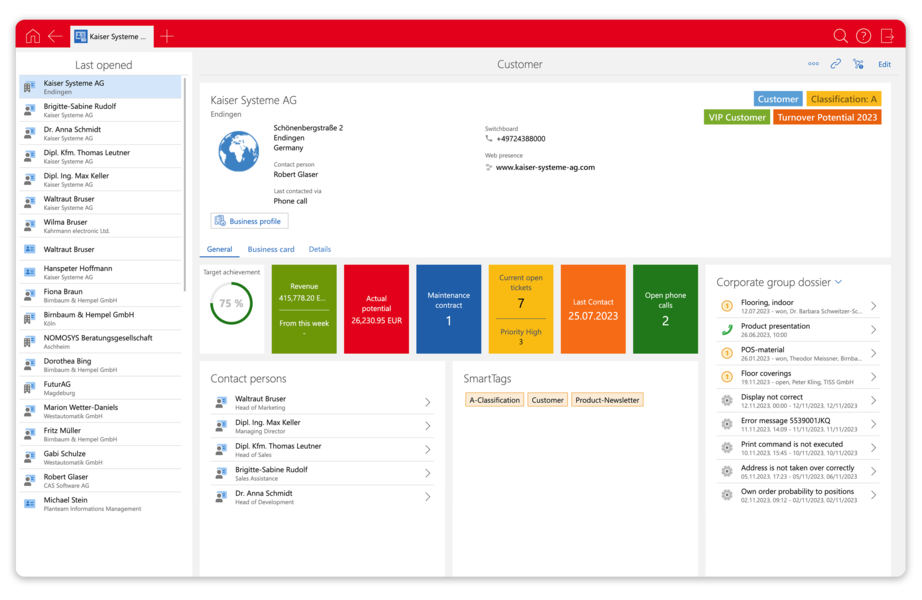This screenshot has height=600, width=922.
Task: Open the red Actual potential tile
Action: [x=376, y=309]
